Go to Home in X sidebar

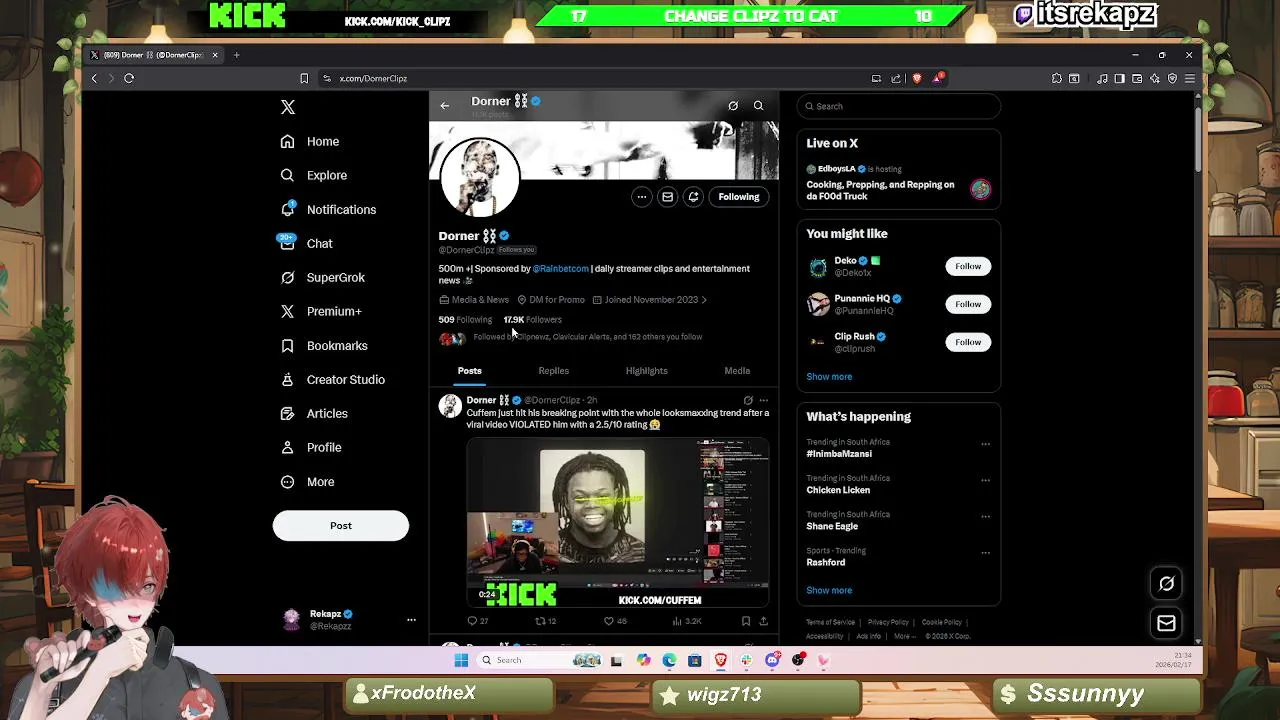[x=310, y=142]
